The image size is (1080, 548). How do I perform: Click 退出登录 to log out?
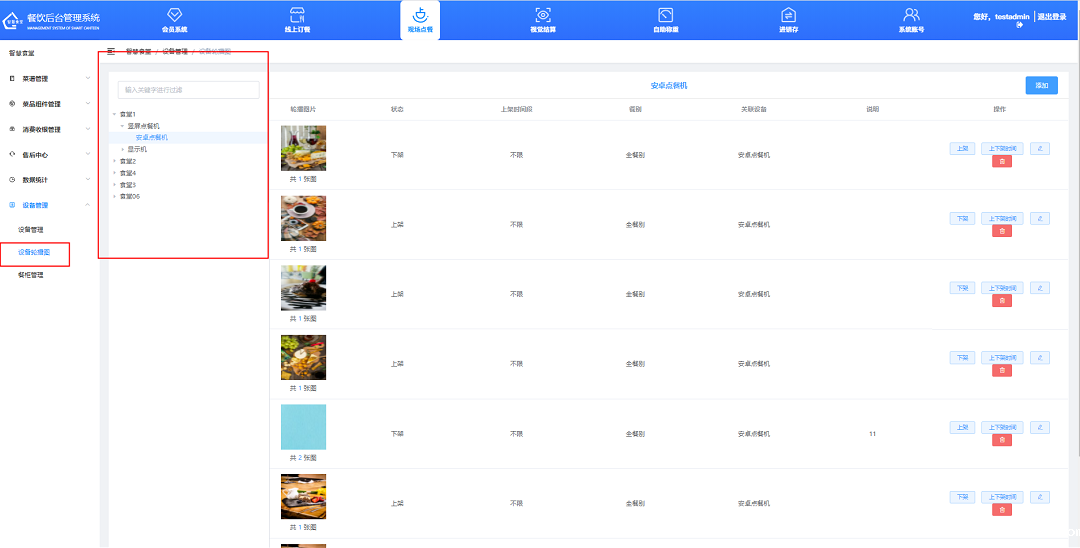point(1051,17)
